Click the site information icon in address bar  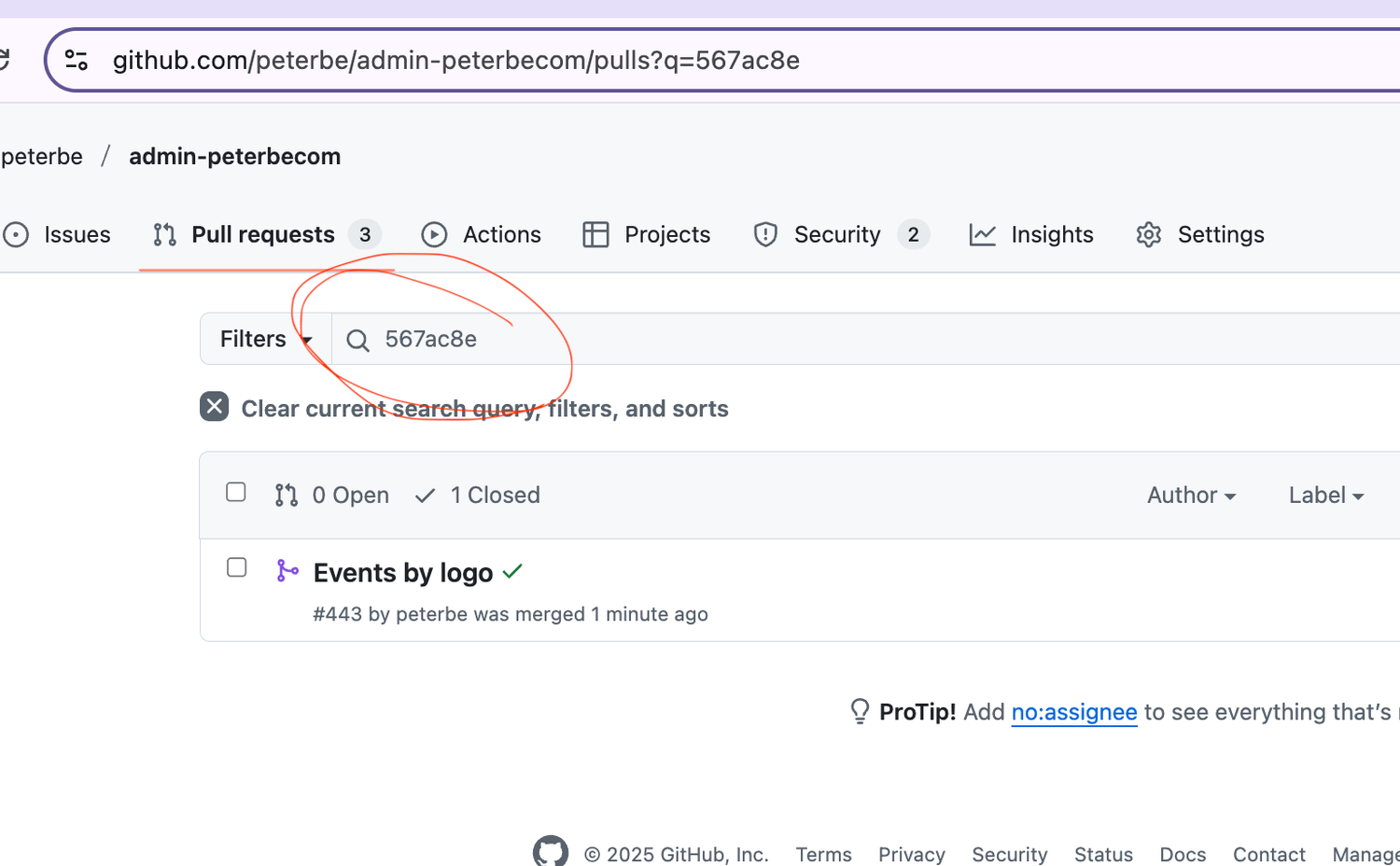(77, 61)
